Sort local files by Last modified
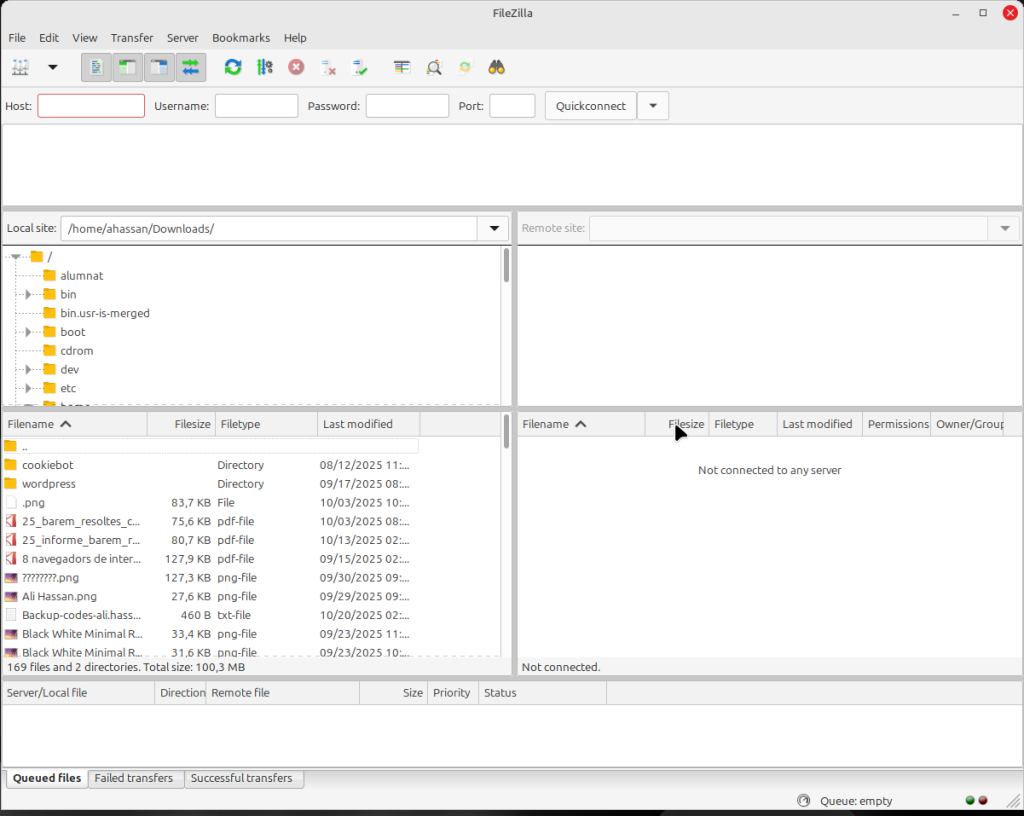 pyautogui.click(x=358, y=424)
